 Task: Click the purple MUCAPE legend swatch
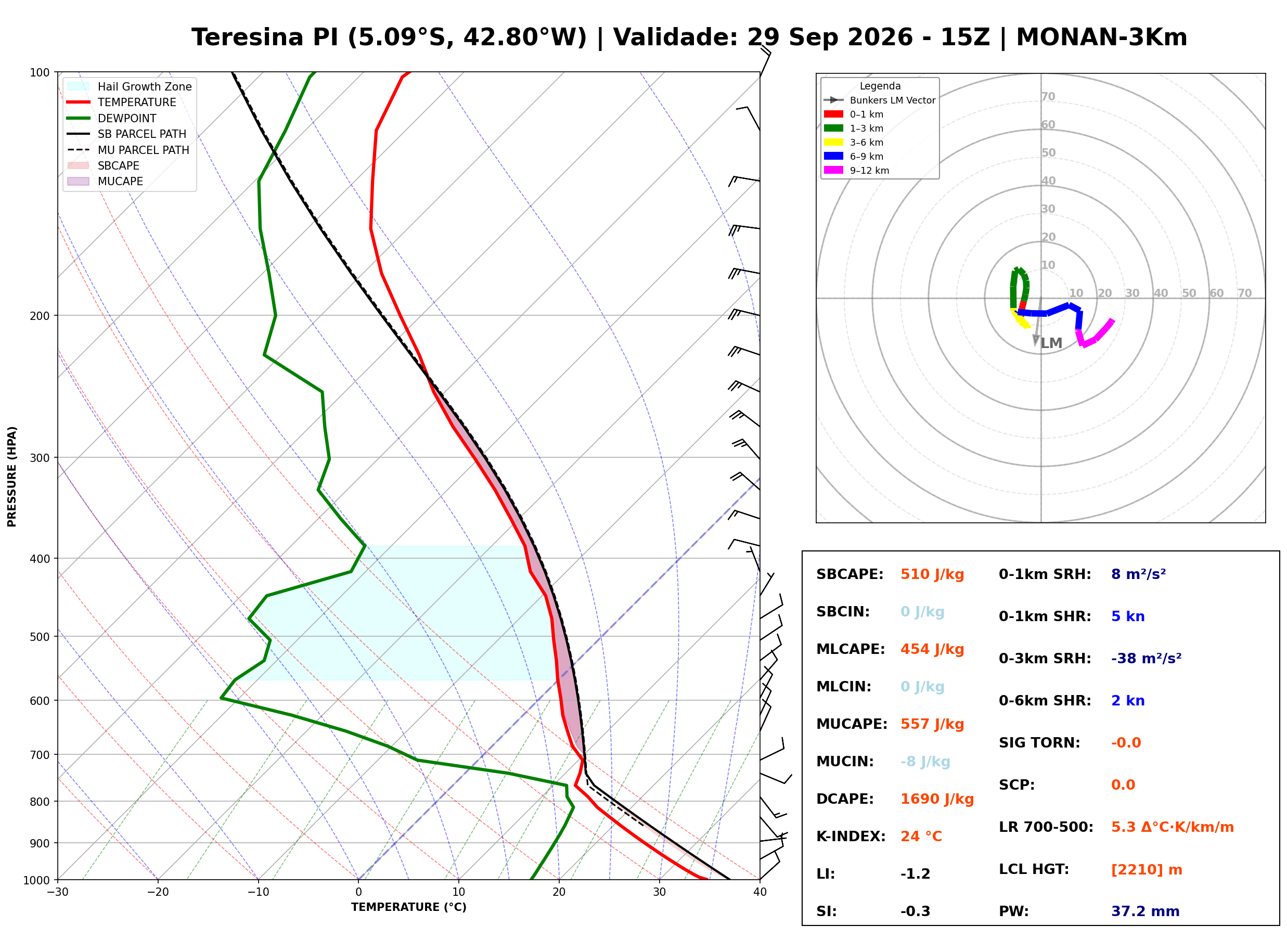79,181
